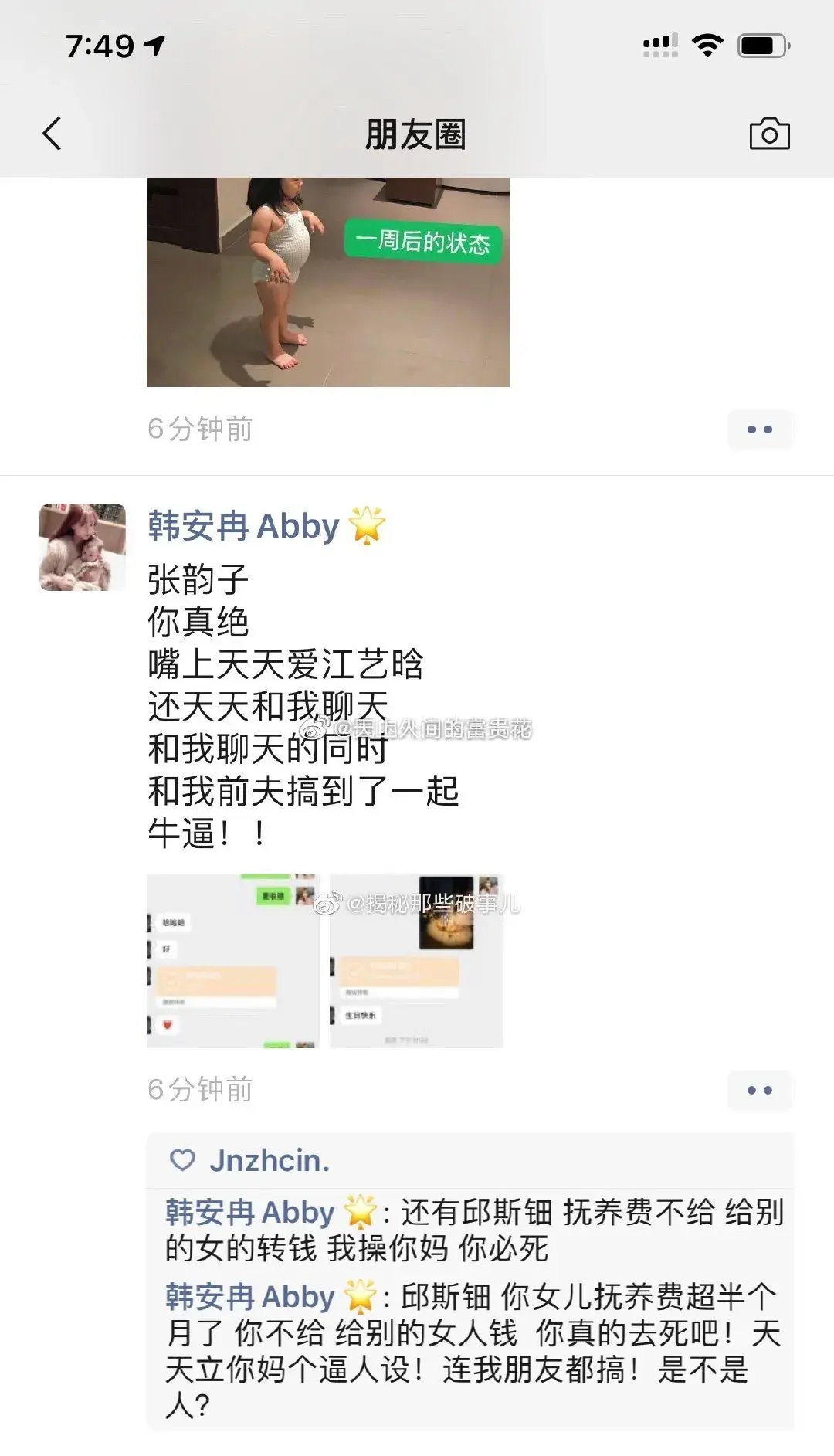Open the two-dot menu under the 韩安冉 Abby post
This screenshot has width=834, height=1456.
click(x=760, y=1090)
